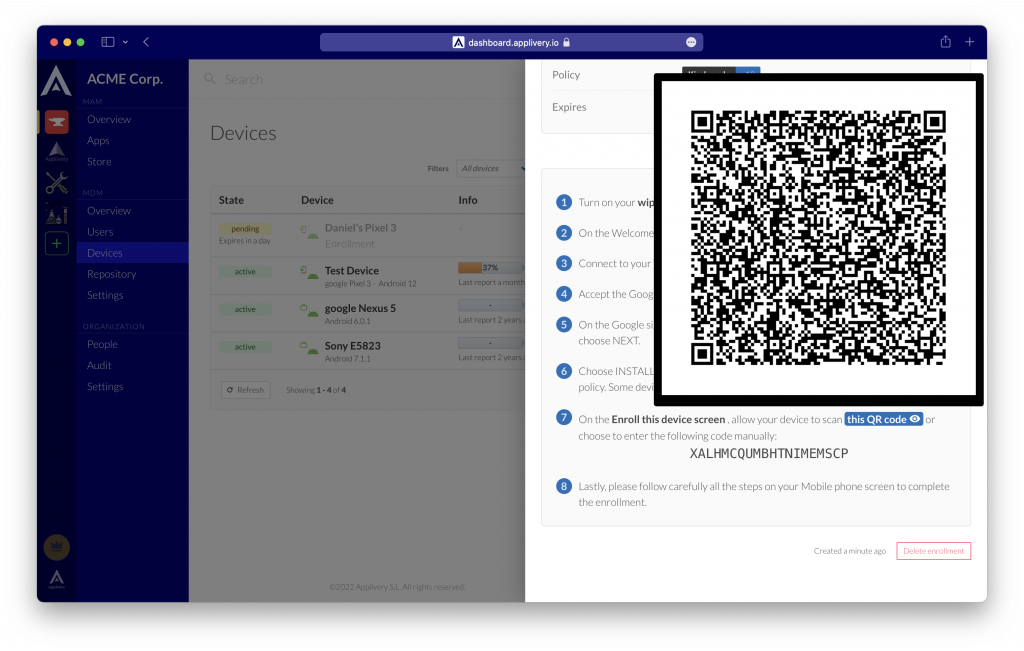Open the address bar more options button
This screenshot has width=1024, height=651.
pos(691,42)
